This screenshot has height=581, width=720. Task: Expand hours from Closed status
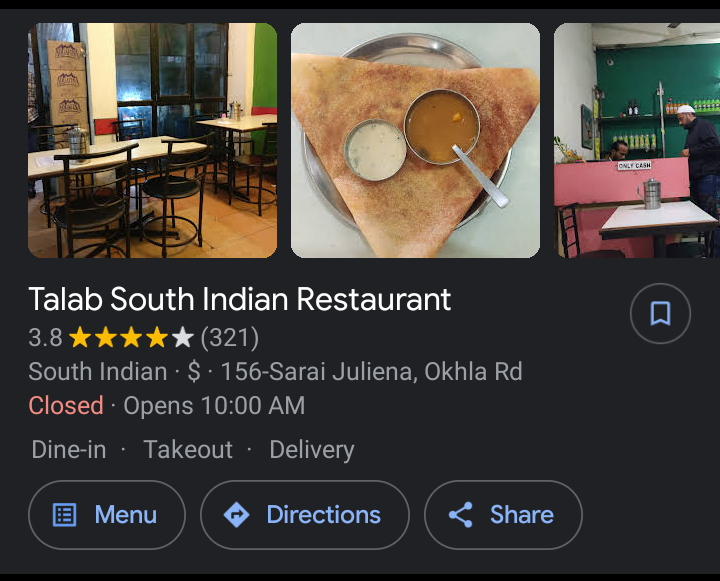coord(66,406)
